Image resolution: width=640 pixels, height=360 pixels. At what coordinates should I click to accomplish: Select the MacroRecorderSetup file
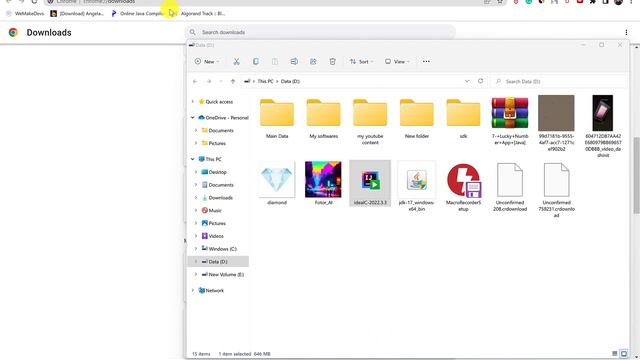point(463,187)
